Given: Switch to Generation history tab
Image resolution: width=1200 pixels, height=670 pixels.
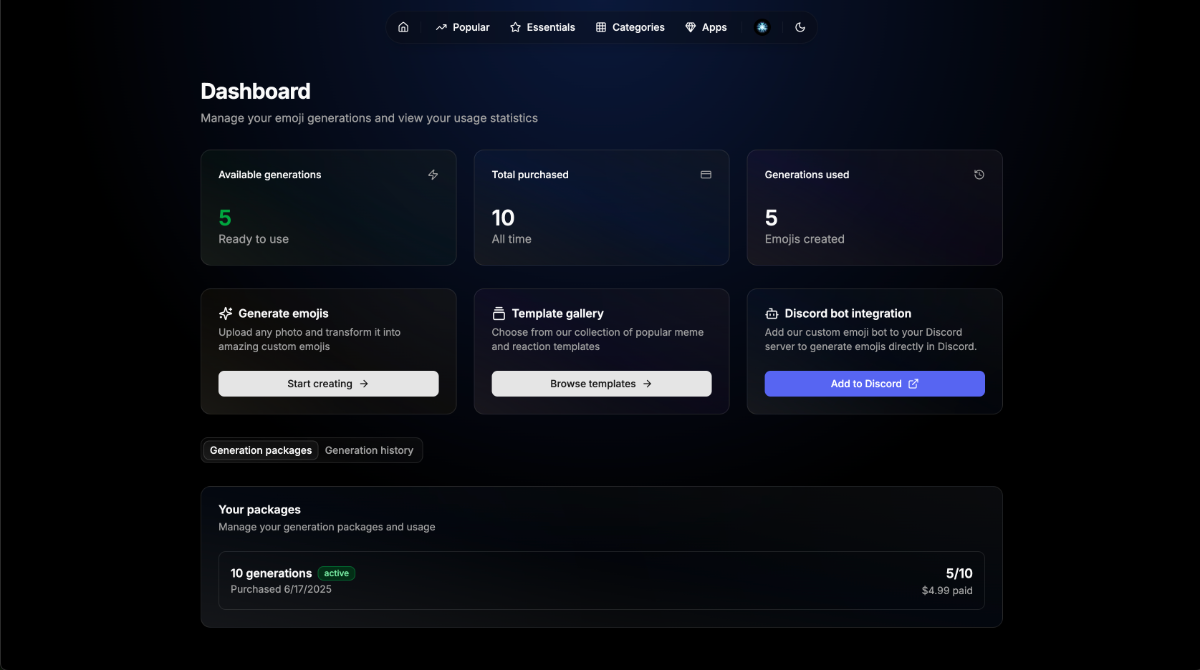Looking at the screenshot, I should [369, 450].
